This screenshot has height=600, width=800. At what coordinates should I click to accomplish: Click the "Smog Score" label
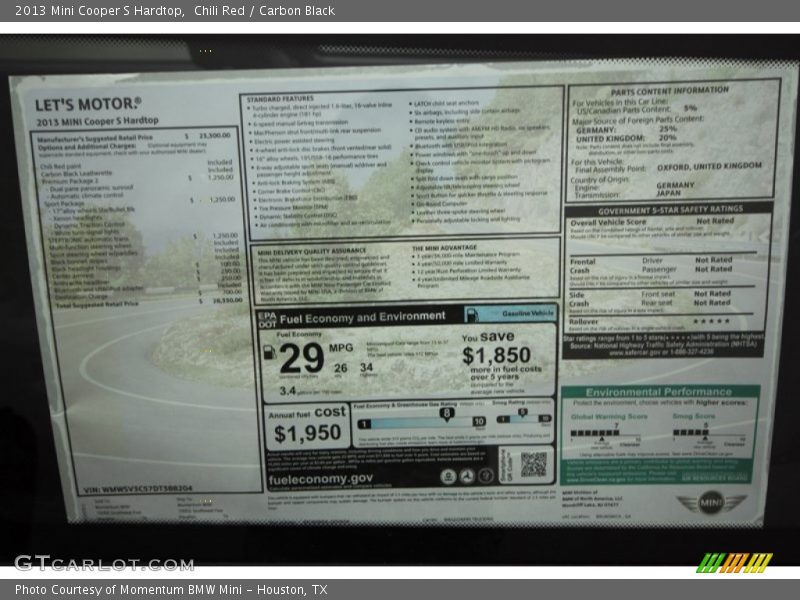(694, 416)
